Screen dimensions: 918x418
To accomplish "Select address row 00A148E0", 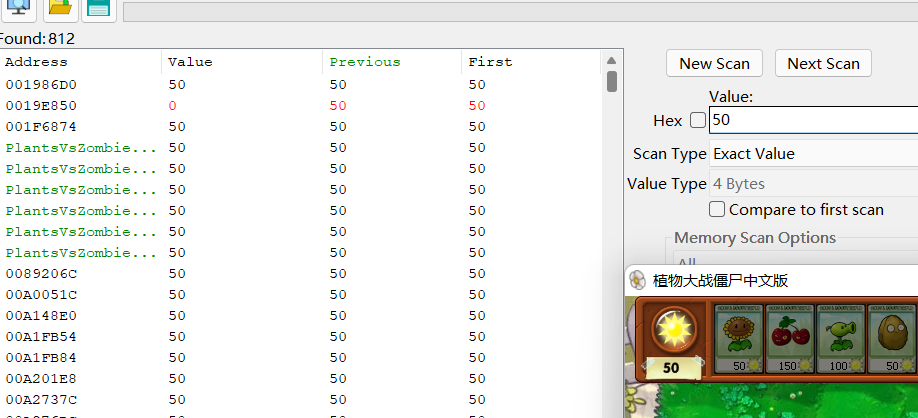I will [302, 316].
